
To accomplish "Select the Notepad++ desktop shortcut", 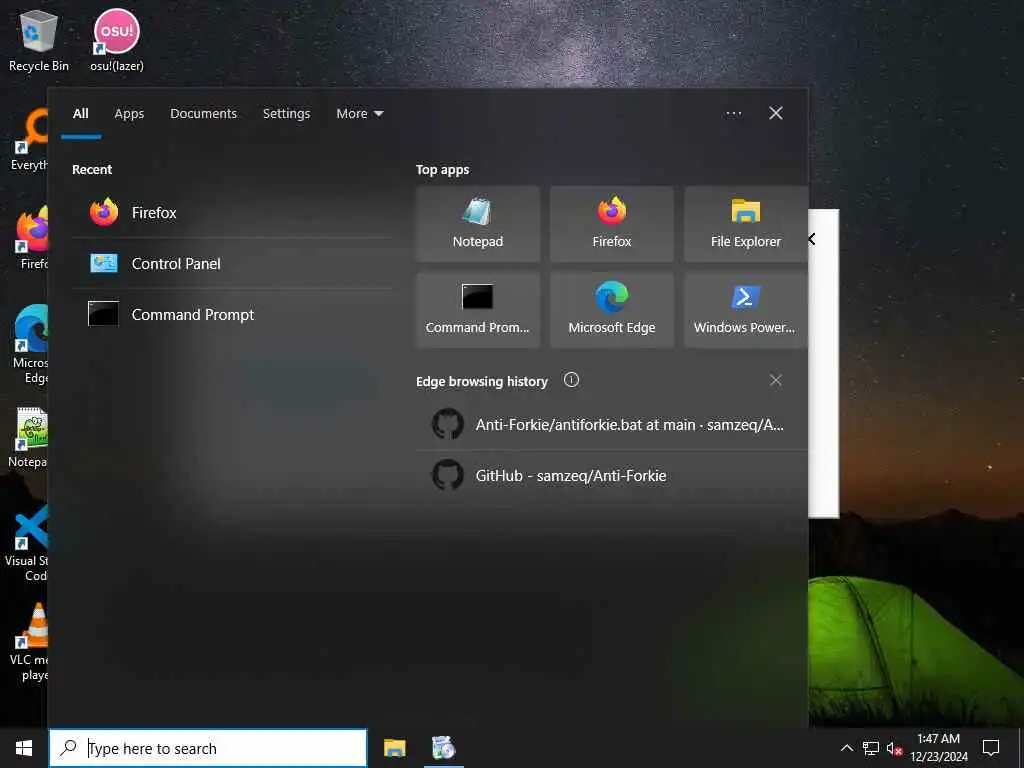I will point(29,437).
